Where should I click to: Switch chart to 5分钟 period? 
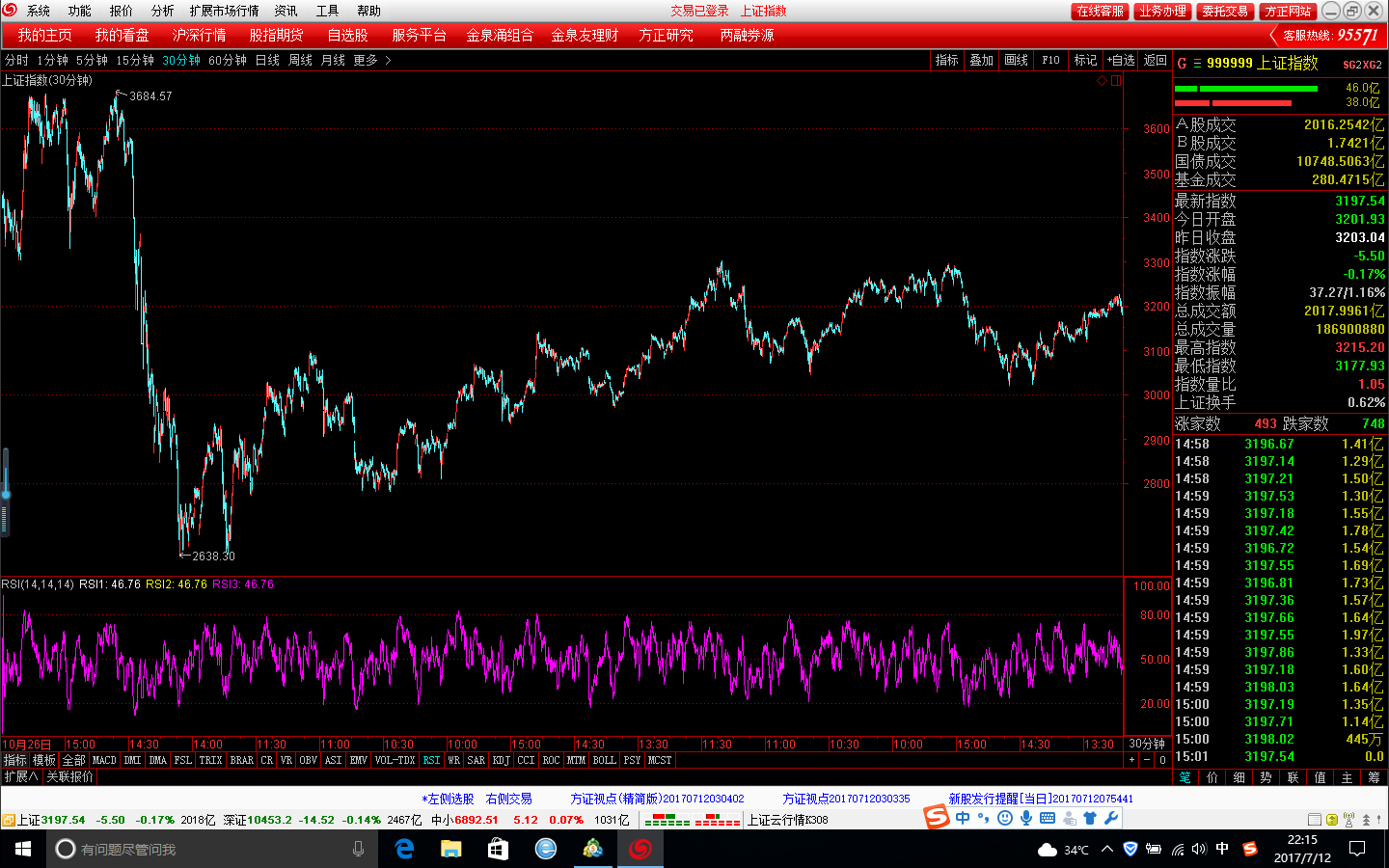[x=92, y=60]
